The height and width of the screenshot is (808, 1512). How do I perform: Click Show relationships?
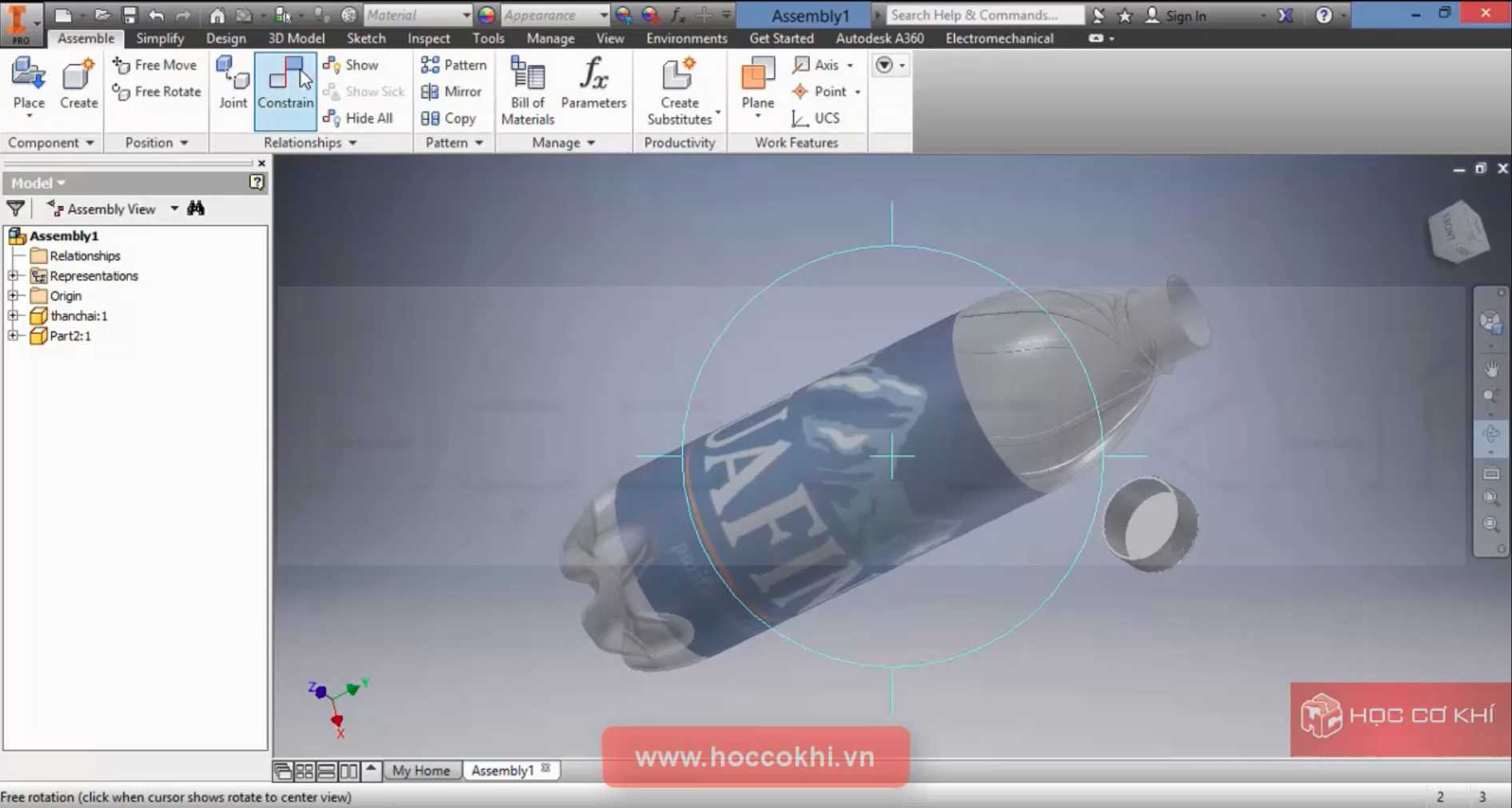[351, 65]
